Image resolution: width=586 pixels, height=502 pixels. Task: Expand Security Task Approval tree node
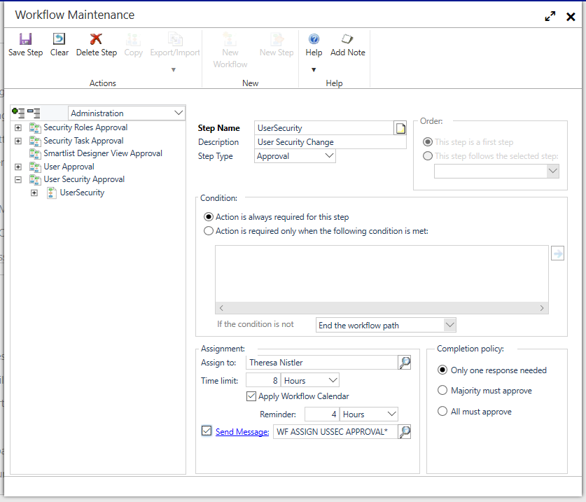(x=18, y=141)
